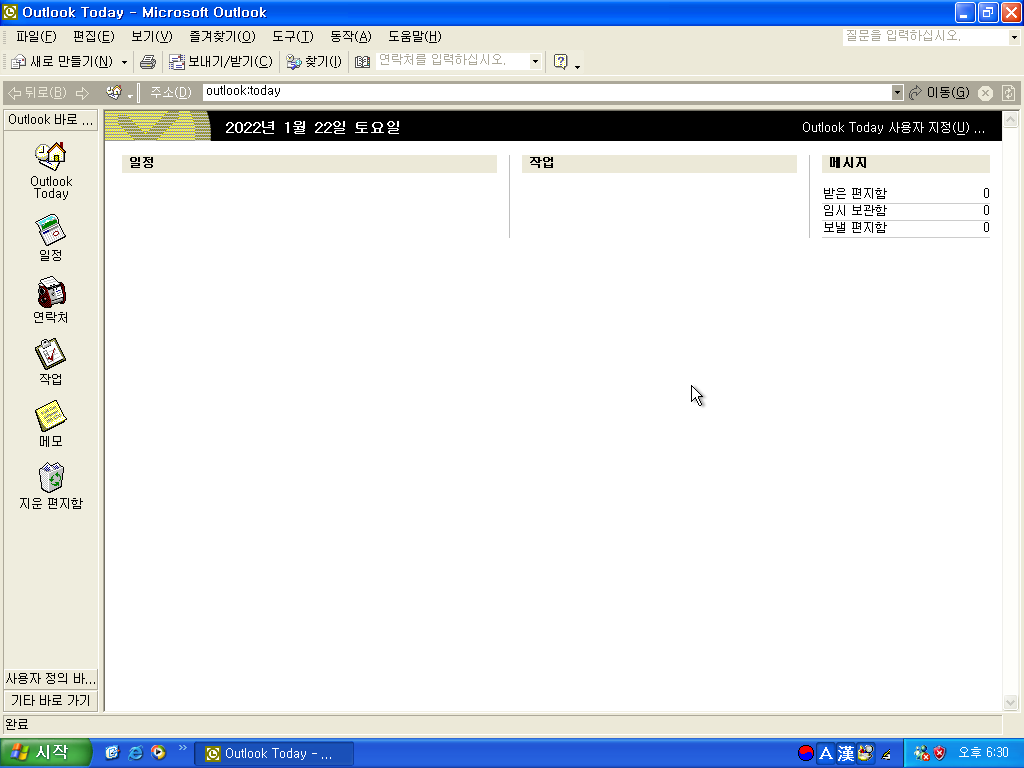Screen dimensions: 1024x768
Task: Click the 이동 go button
Action: (x=940, y=93)
